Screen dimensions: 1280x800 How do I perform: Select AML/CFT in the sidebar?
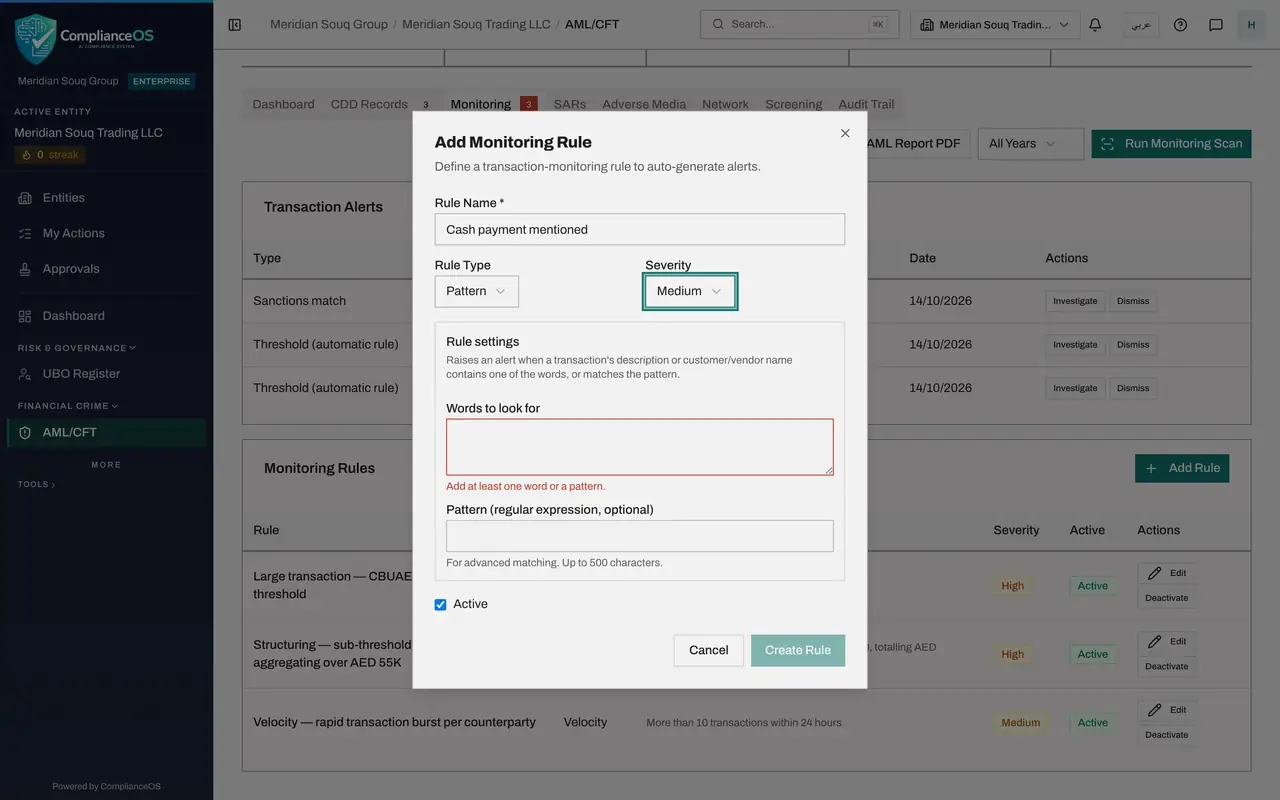[x=107, y=433]
